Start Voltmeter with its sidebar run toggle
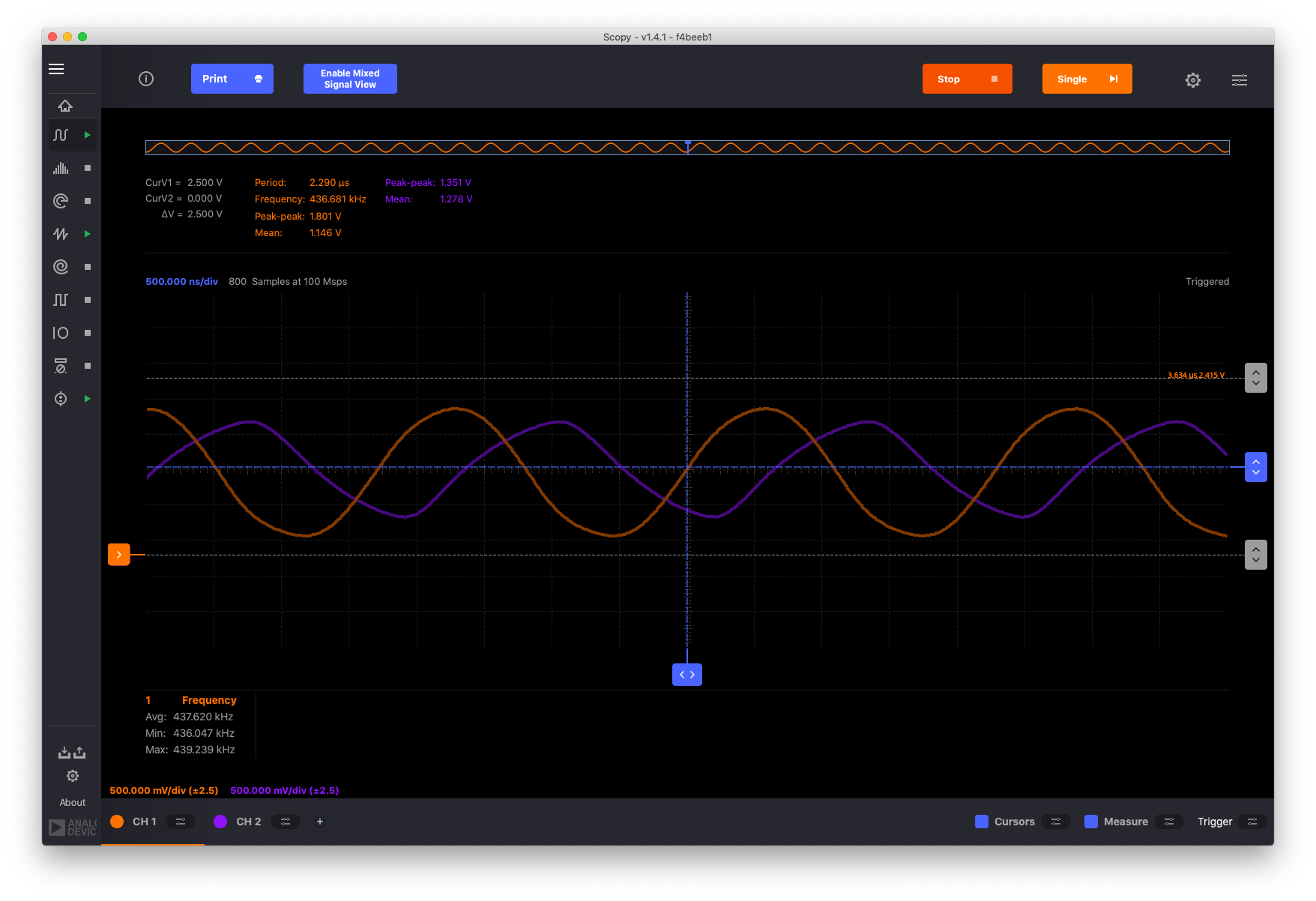Viewport: 1316px width, 901px height. pos(88,366)
